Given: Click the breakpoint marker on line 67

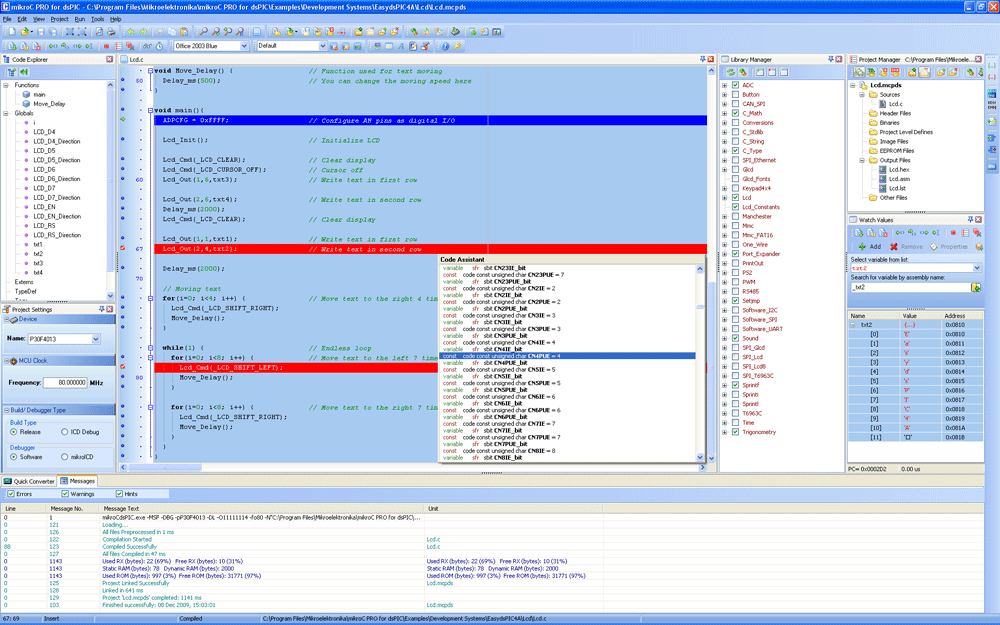Looking at the screenshot, I should [x=122, y=249].
